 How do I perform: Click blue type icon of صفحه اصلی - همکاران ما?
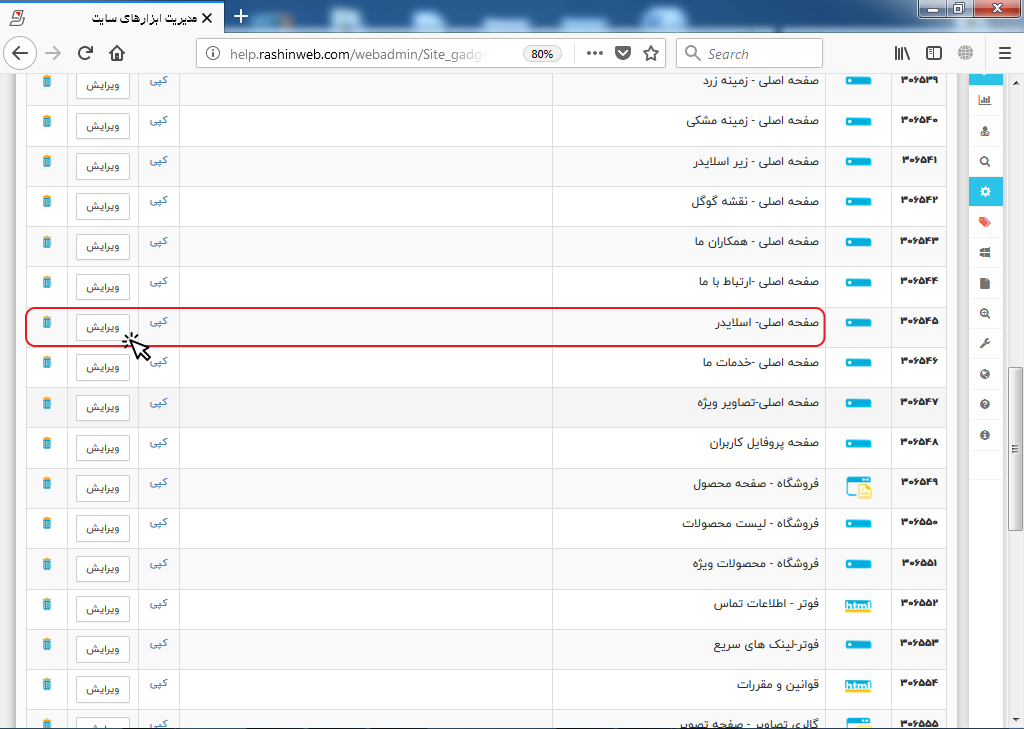pyautogui.click(x=858, y=242)
